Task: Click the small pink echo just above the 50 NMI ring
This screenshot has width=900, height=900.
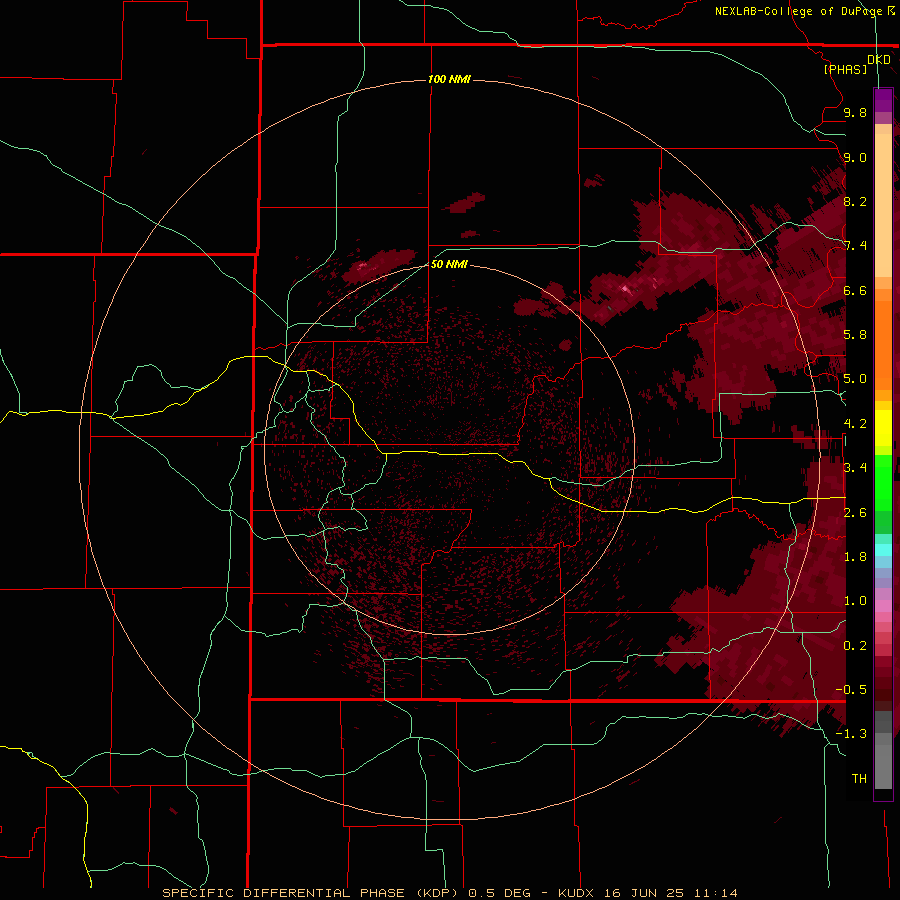Action: pos(362,266)
